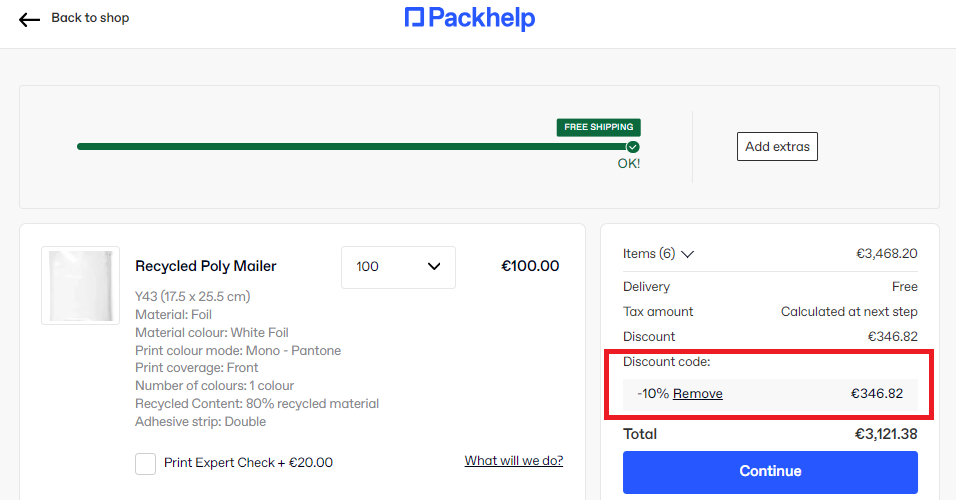This screenshot has width=956, height=500.
Task: Click the Delivery 'Free' value
Action: [905, 287]
